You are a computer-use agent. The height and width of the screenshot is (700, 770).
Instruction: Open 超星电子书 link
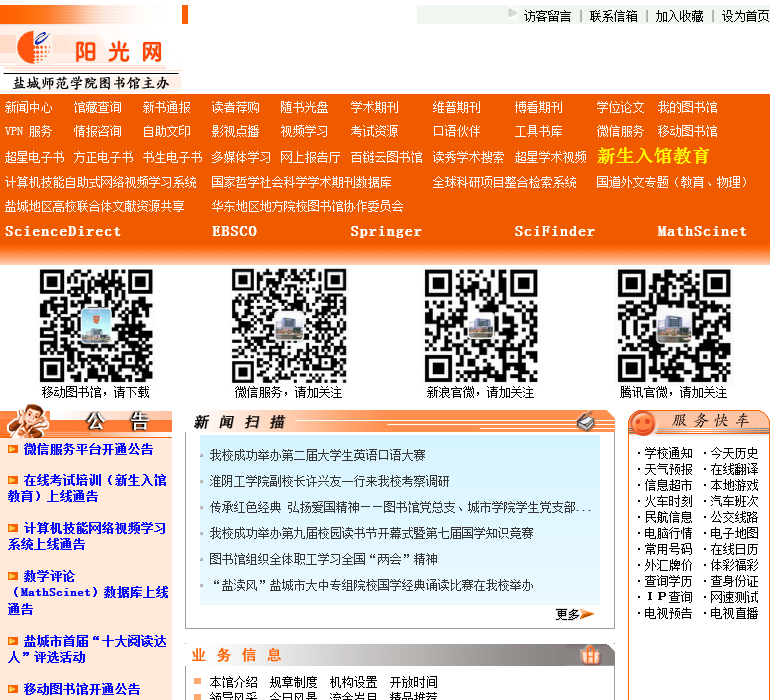pyautogui.click(x=34, y=157)
